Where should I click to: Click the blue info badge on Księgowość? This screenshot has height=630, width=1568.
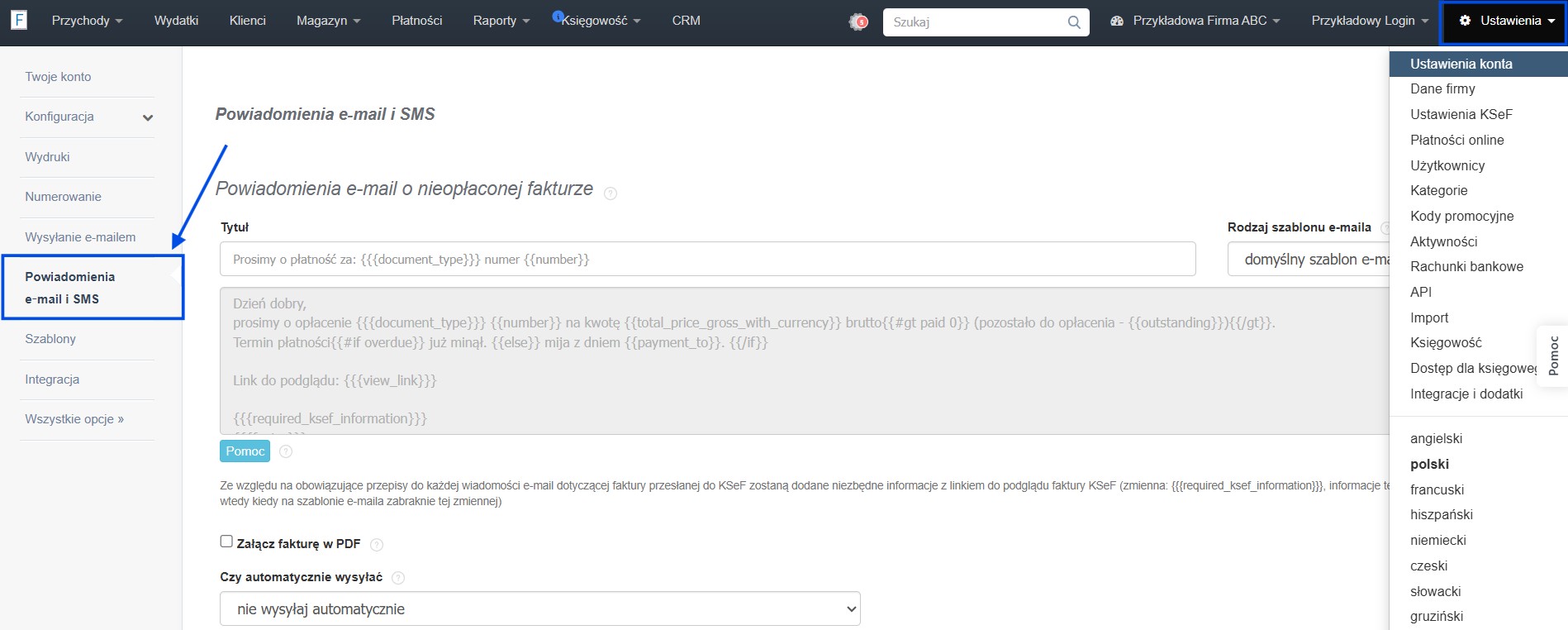click(558, 16)
